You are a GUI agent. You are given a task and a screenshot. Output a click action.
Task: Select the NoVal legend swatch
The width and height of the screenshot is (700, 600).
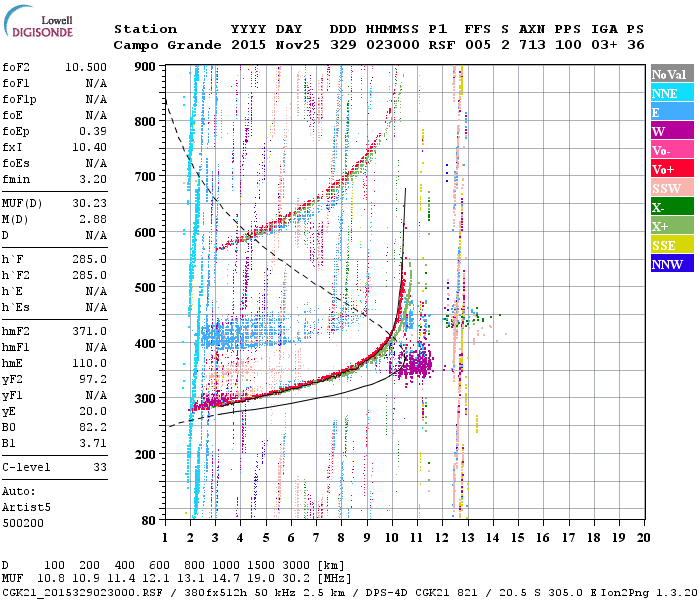pos(672,74)
